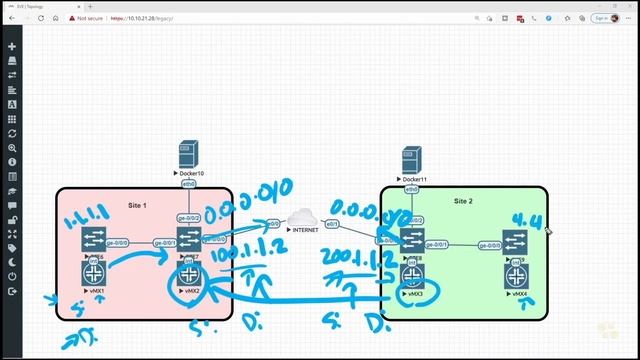This screenshot has height=360, width=640.
Task: Click the Close lab power icon
Action: [12, 276]
